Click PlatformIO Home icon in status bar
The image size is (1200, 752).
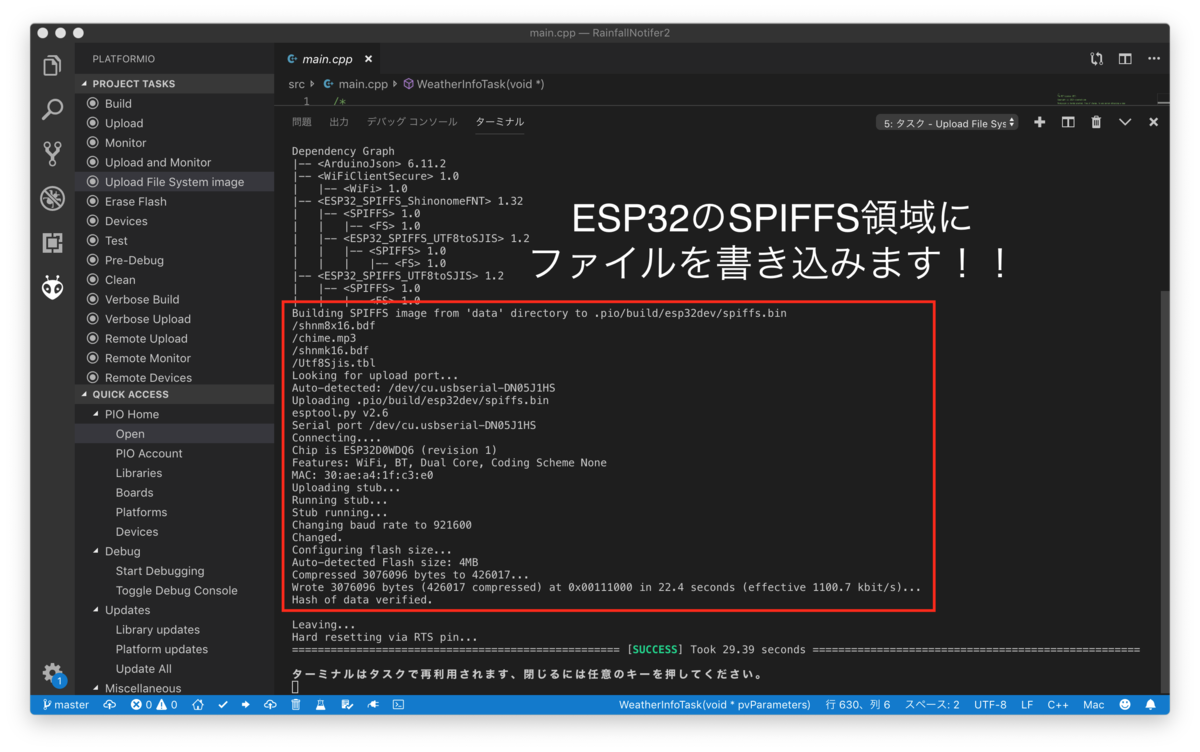pos(198,705)
